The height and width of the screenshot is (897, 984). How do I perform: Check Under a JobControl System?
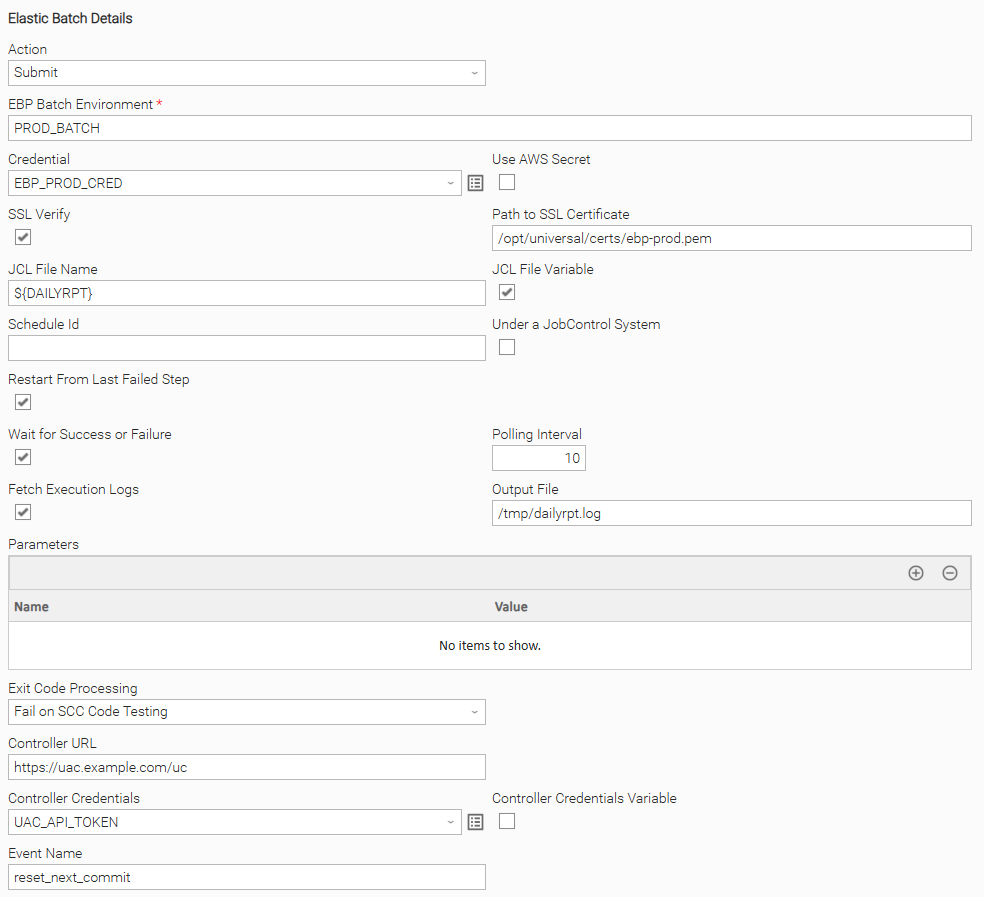[506, 347]
